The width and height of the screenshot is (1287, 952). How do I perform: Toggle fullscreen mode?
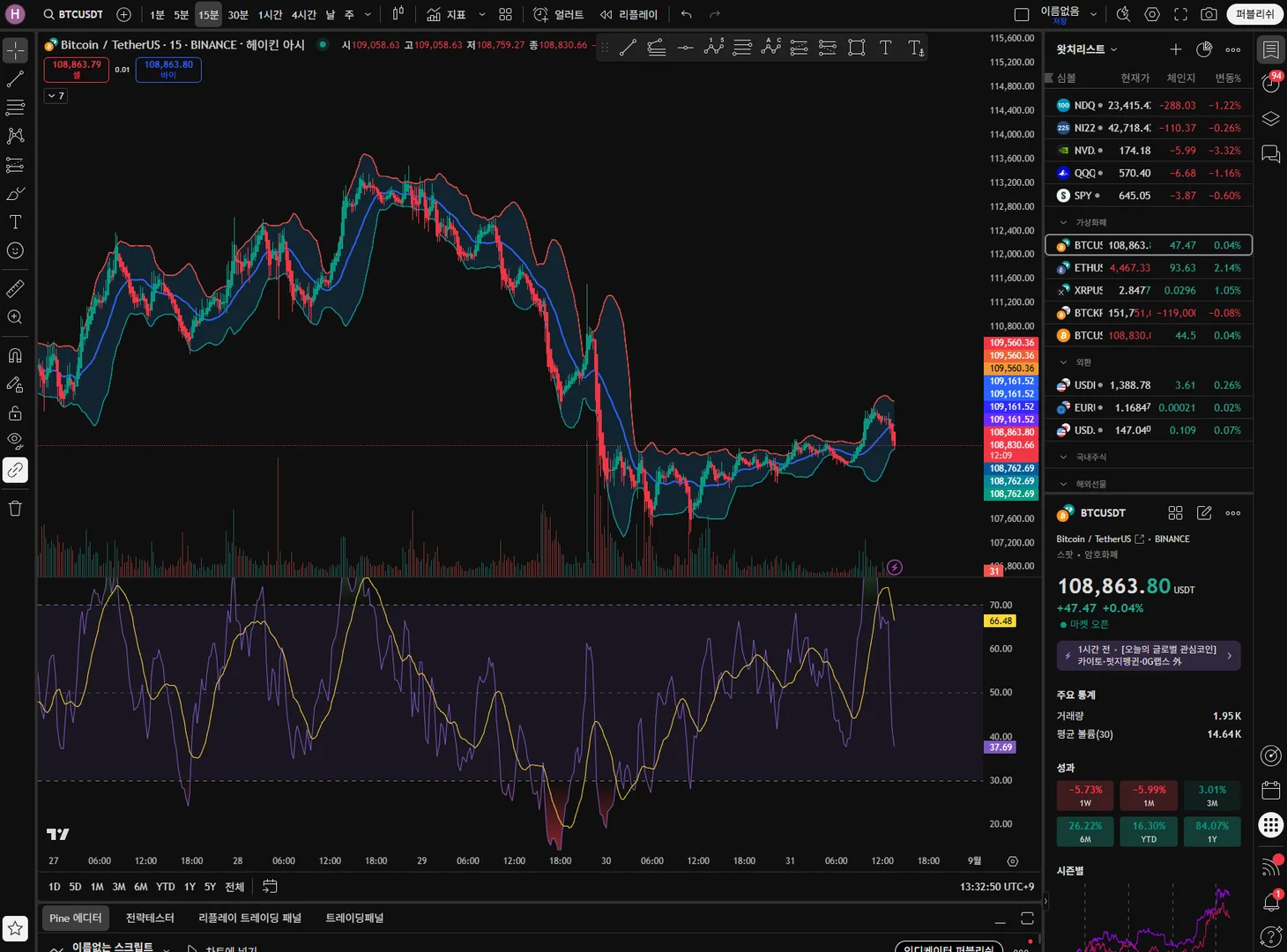pyautogui.click(x=1181, y=14)
